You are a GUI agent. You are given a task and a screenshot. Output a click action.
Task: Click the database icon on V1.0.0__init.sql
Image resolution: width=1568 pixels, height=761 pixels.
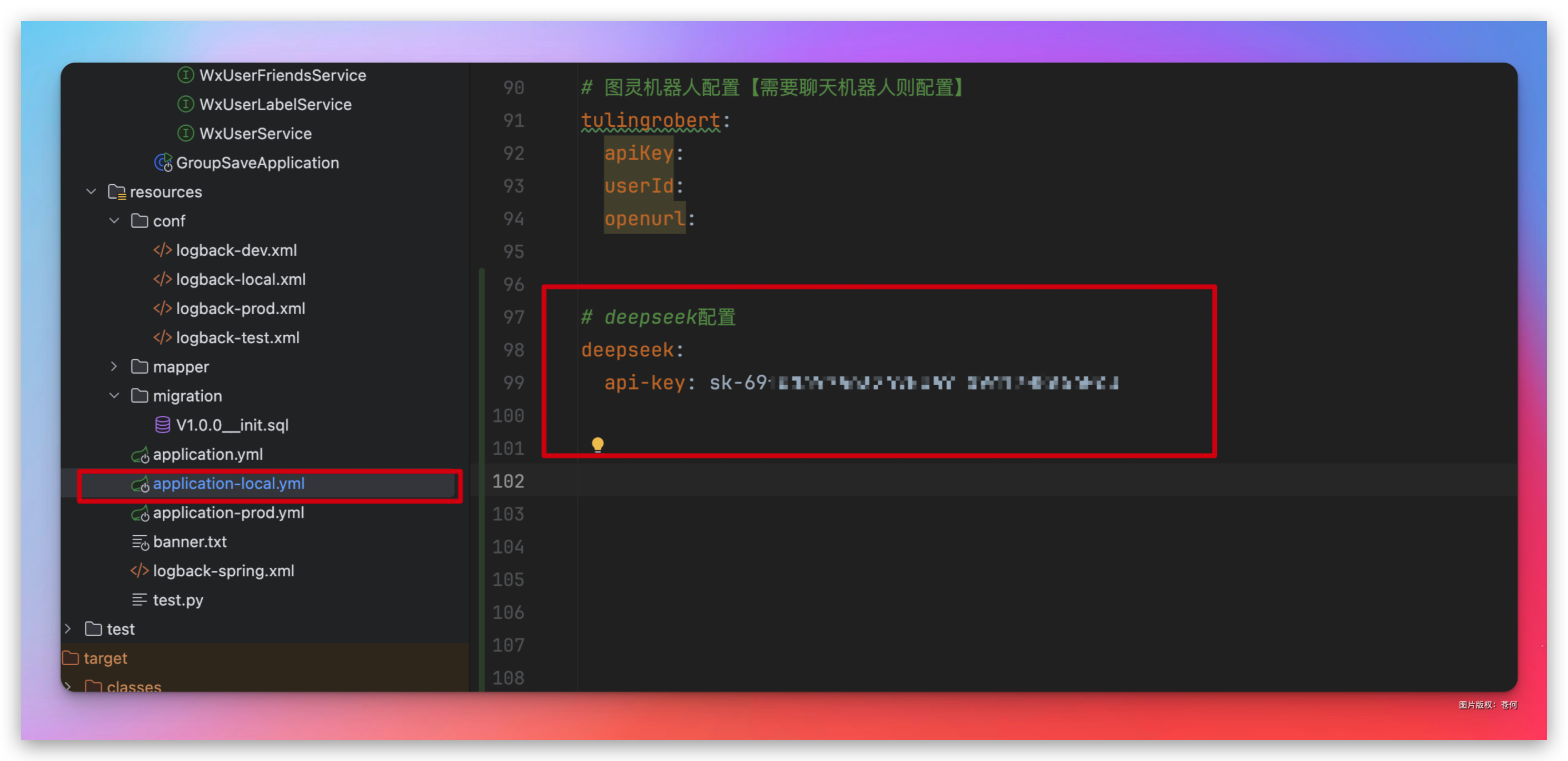(x=163, y=425)
